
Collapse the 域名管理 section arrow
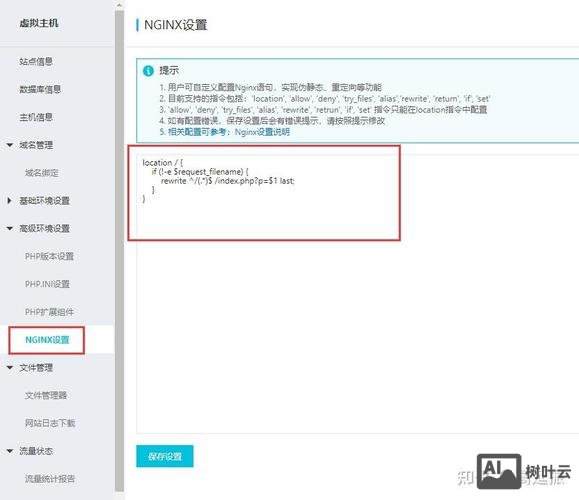tap(10, 145)
